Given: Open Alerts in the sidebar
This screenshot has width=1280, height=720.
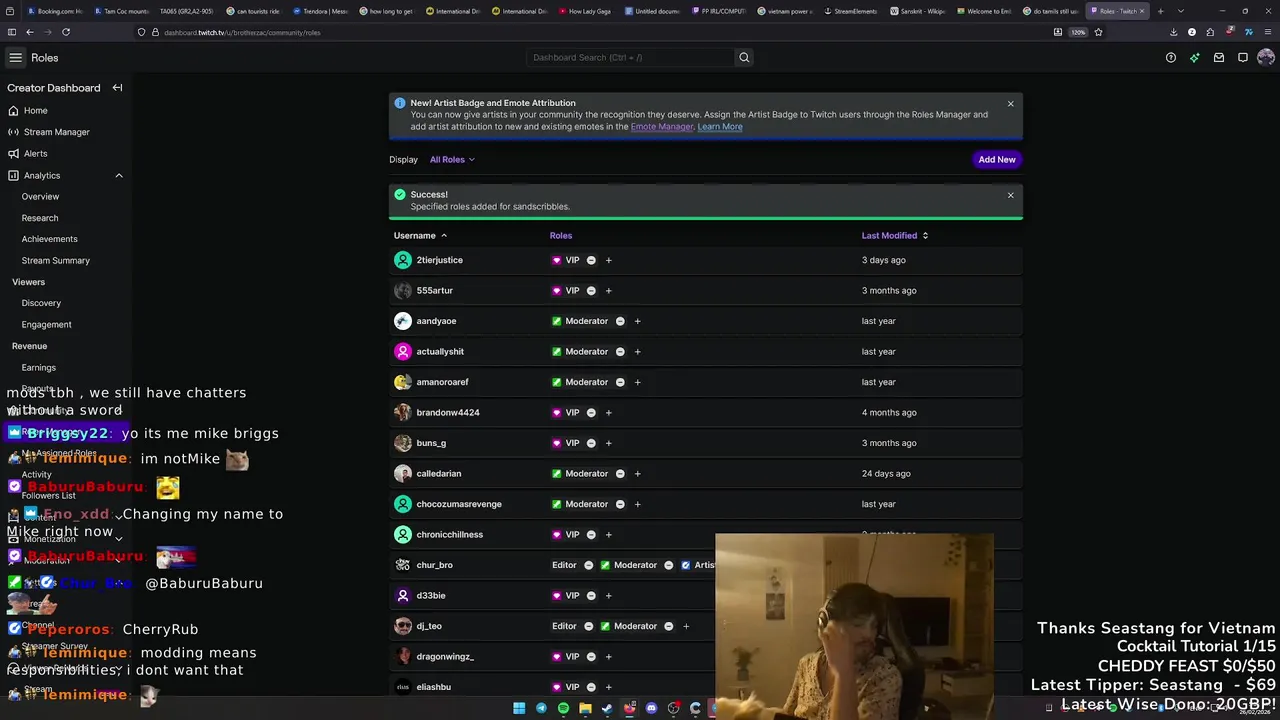Looking at the screenshot, I should 35,154.
